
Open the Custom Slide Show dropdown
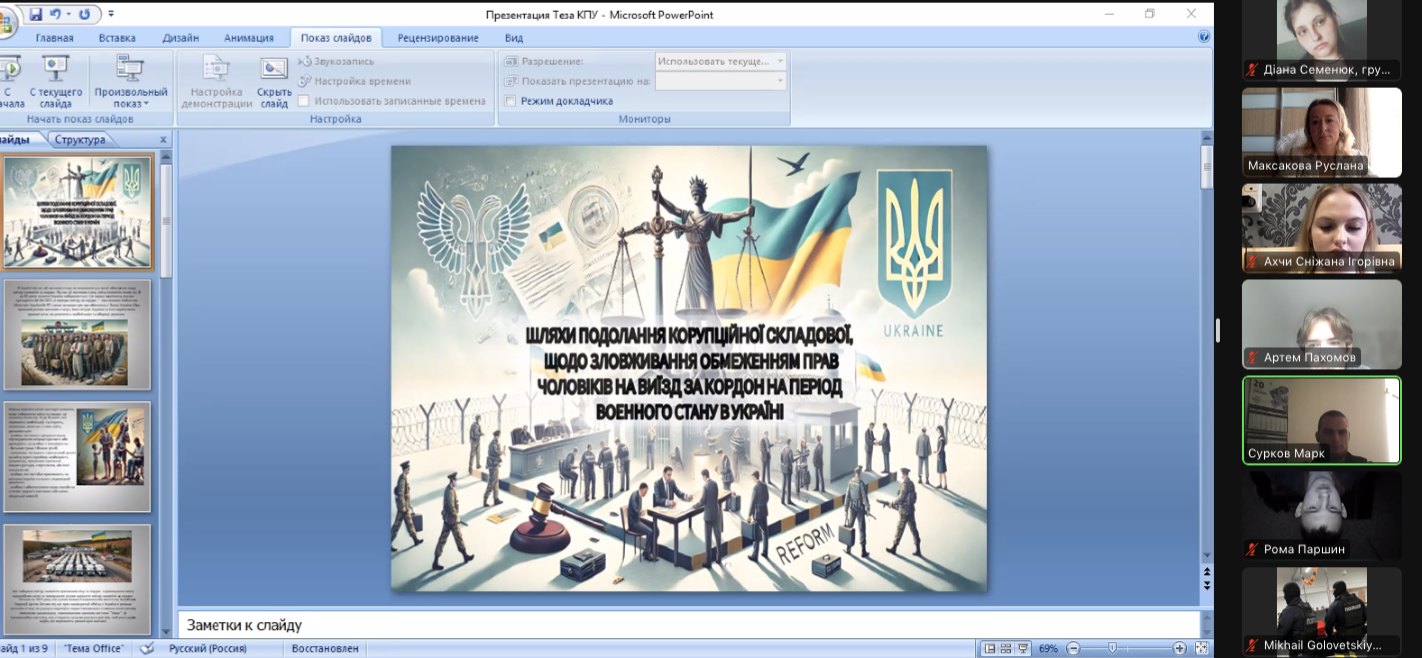coord(130,82)
